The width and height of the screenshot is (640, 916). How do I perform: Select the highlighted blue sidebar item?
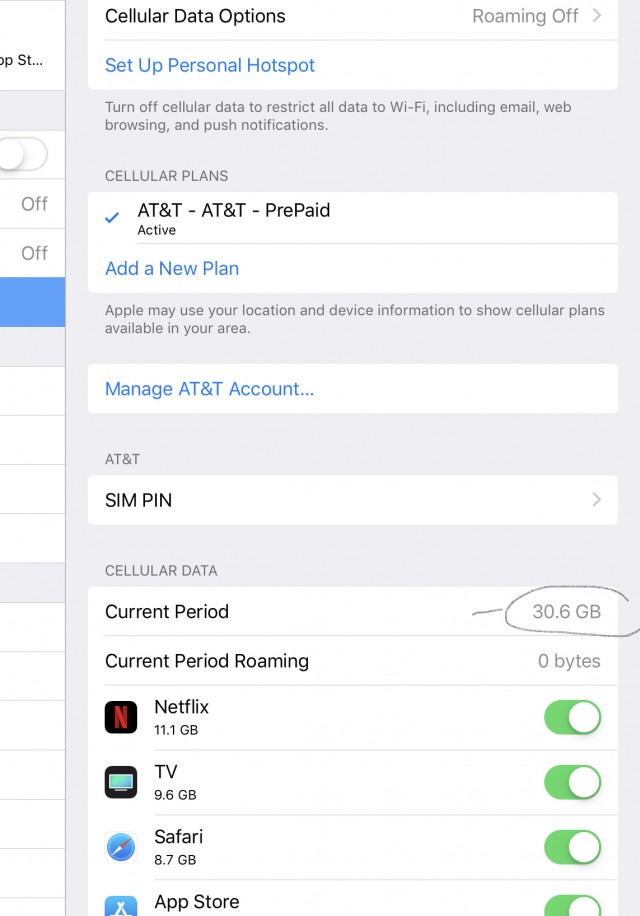pos(32,302)
